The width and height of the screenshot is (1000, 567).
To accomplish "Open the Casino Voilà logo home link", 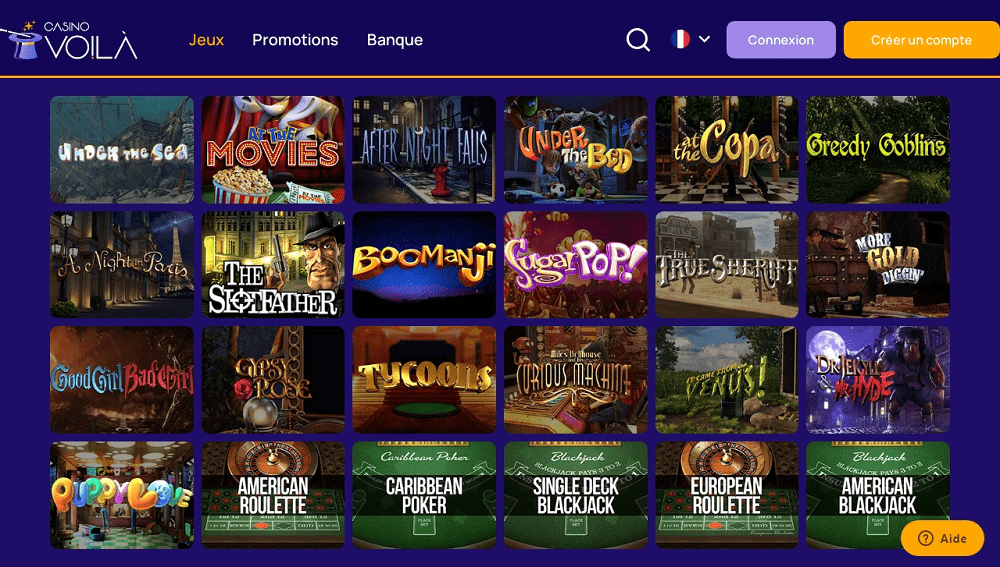I will pyautogui.click(x=69, y=40).
